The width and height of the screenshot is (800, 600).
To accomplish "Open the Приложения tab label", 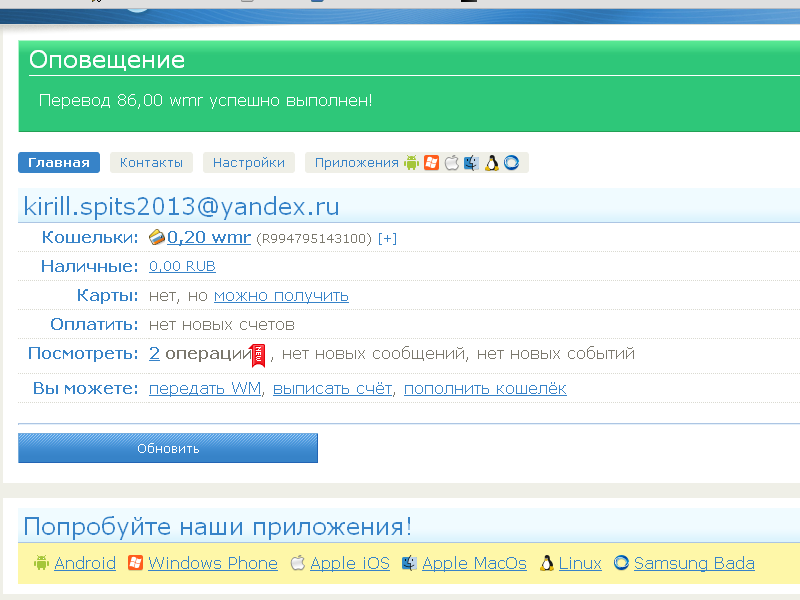I will point(357,163).
